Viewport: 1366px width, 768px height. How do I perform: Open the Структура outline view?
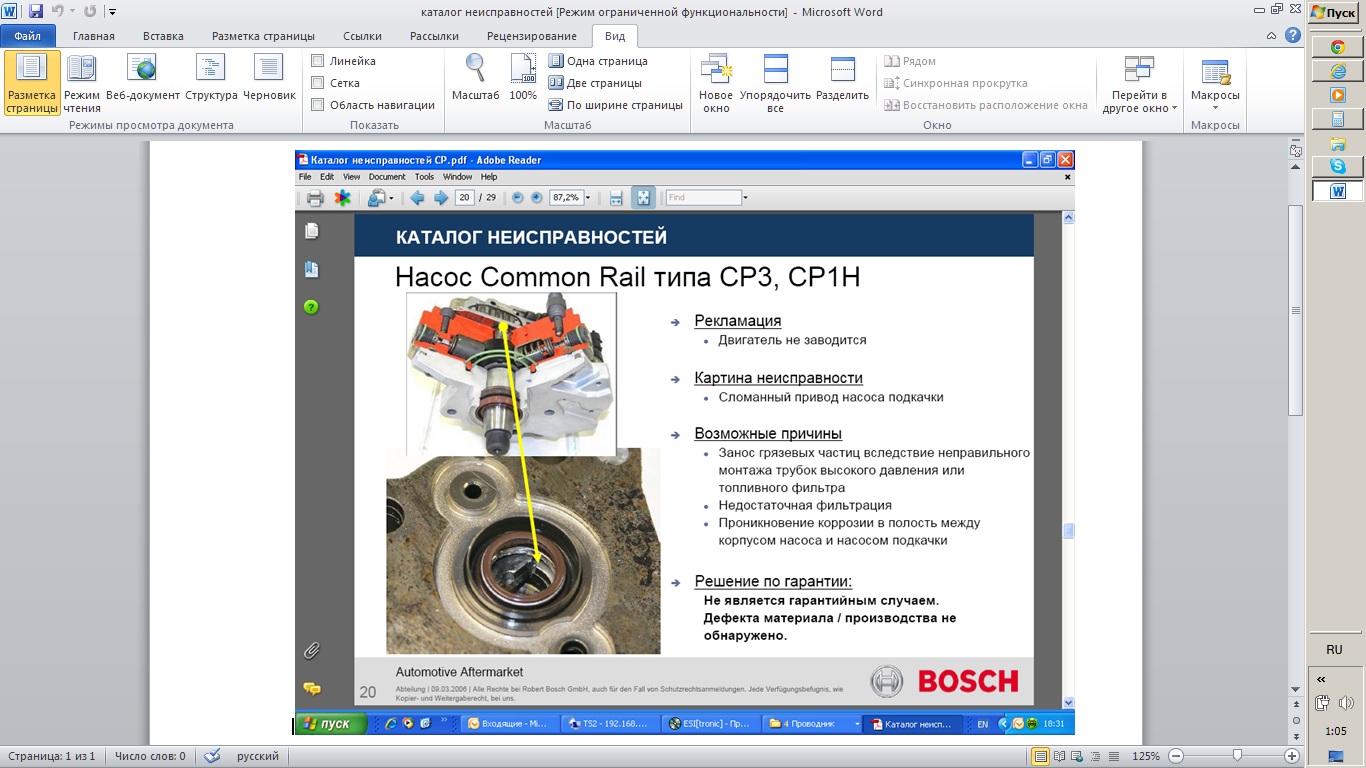click(211, 80)
